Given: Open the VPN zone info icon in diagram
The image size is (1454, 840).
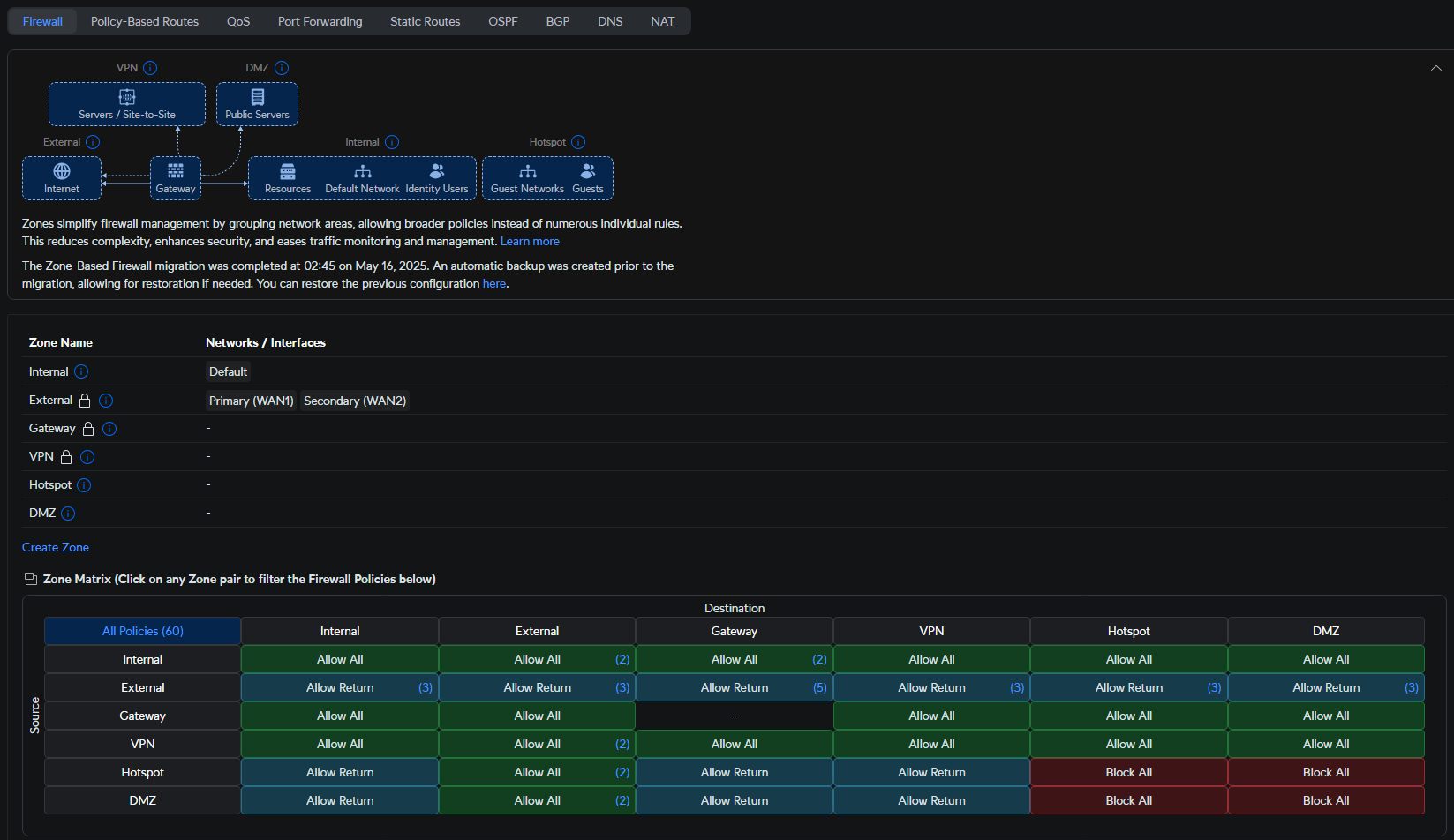Looking at the screenshot, I should 150,68.
